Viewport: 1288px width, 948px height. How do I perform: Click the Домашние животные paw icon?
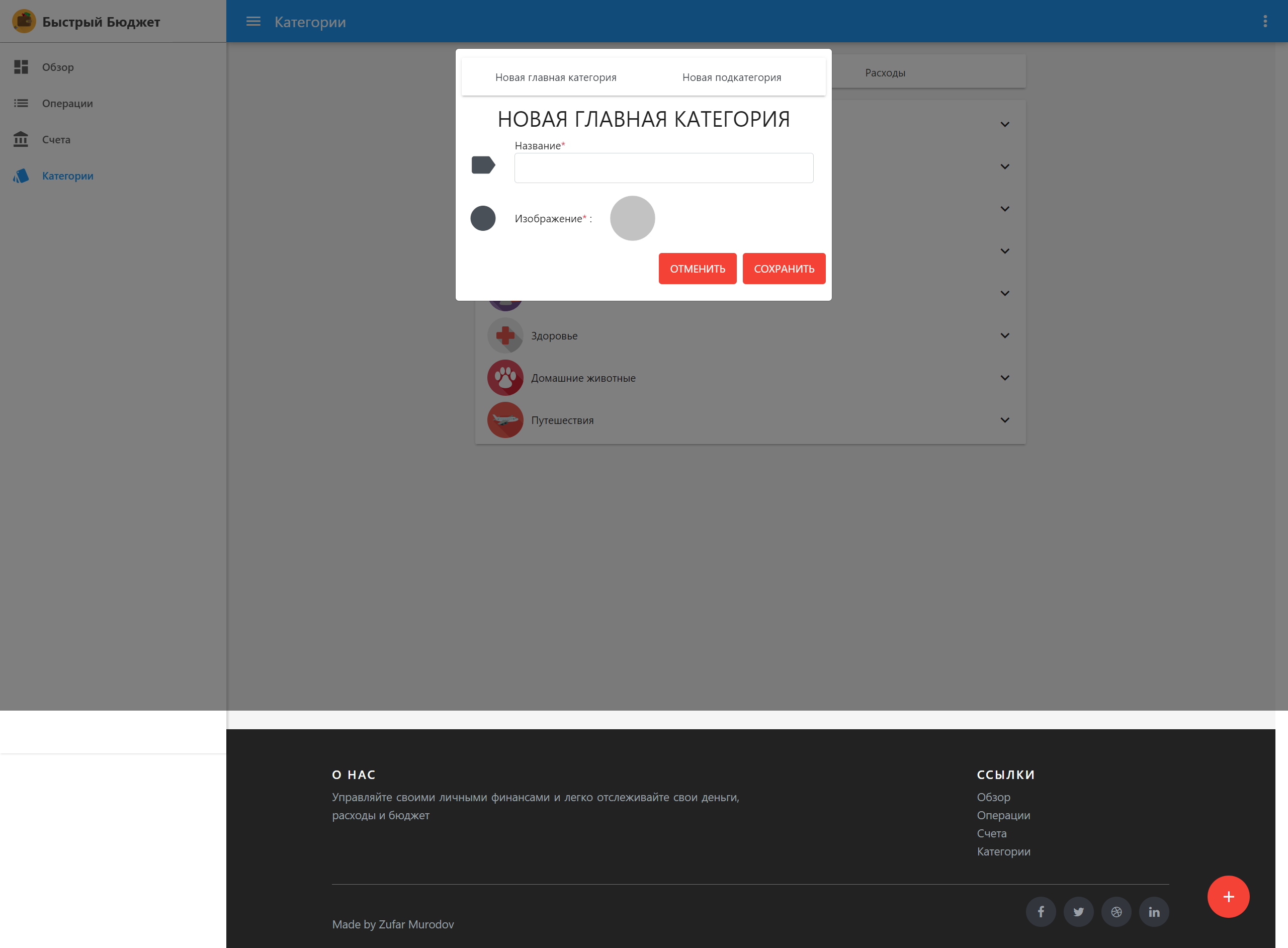505,378
